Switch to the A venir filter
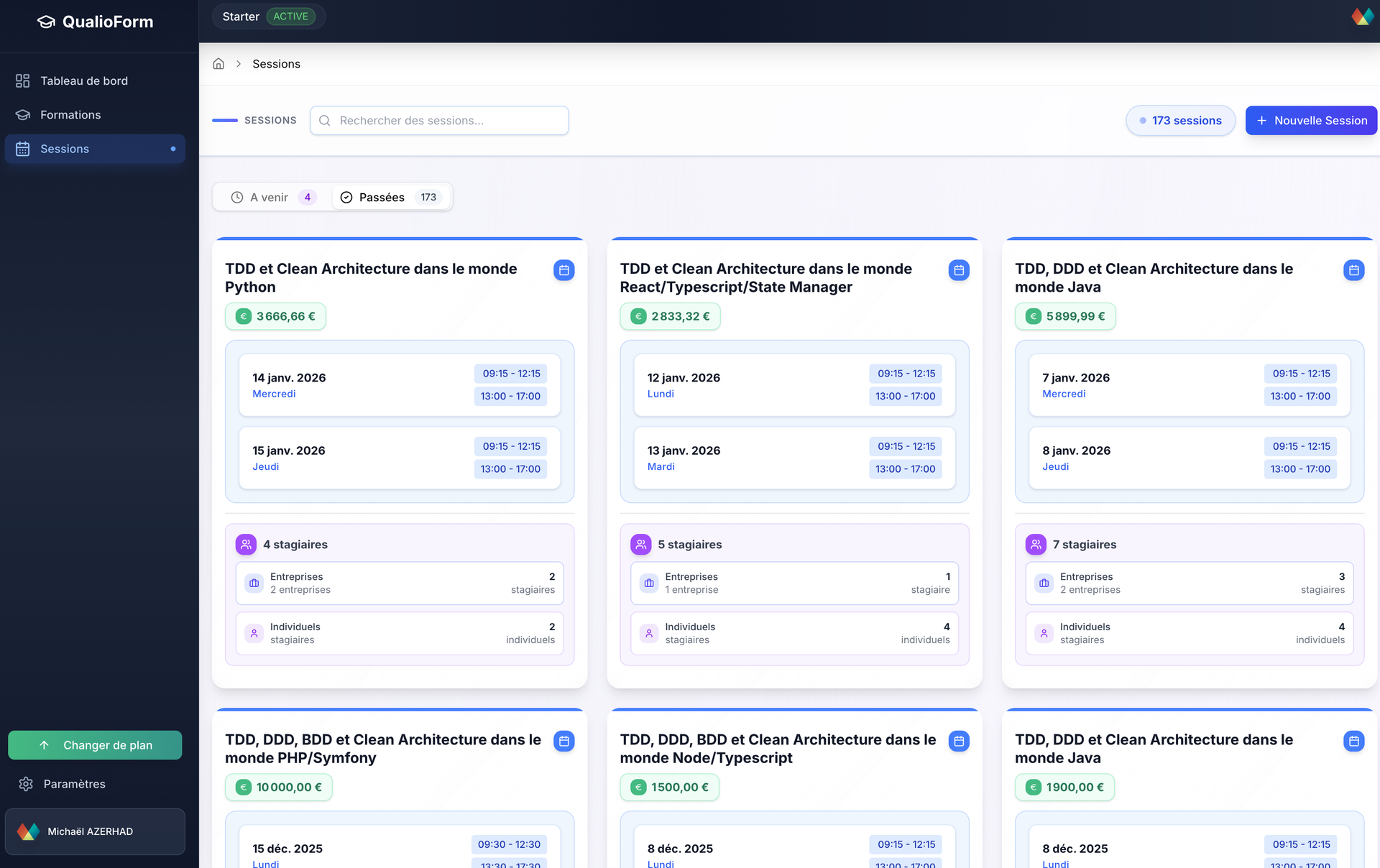The image size is (1380, 868). pos(269,197)
